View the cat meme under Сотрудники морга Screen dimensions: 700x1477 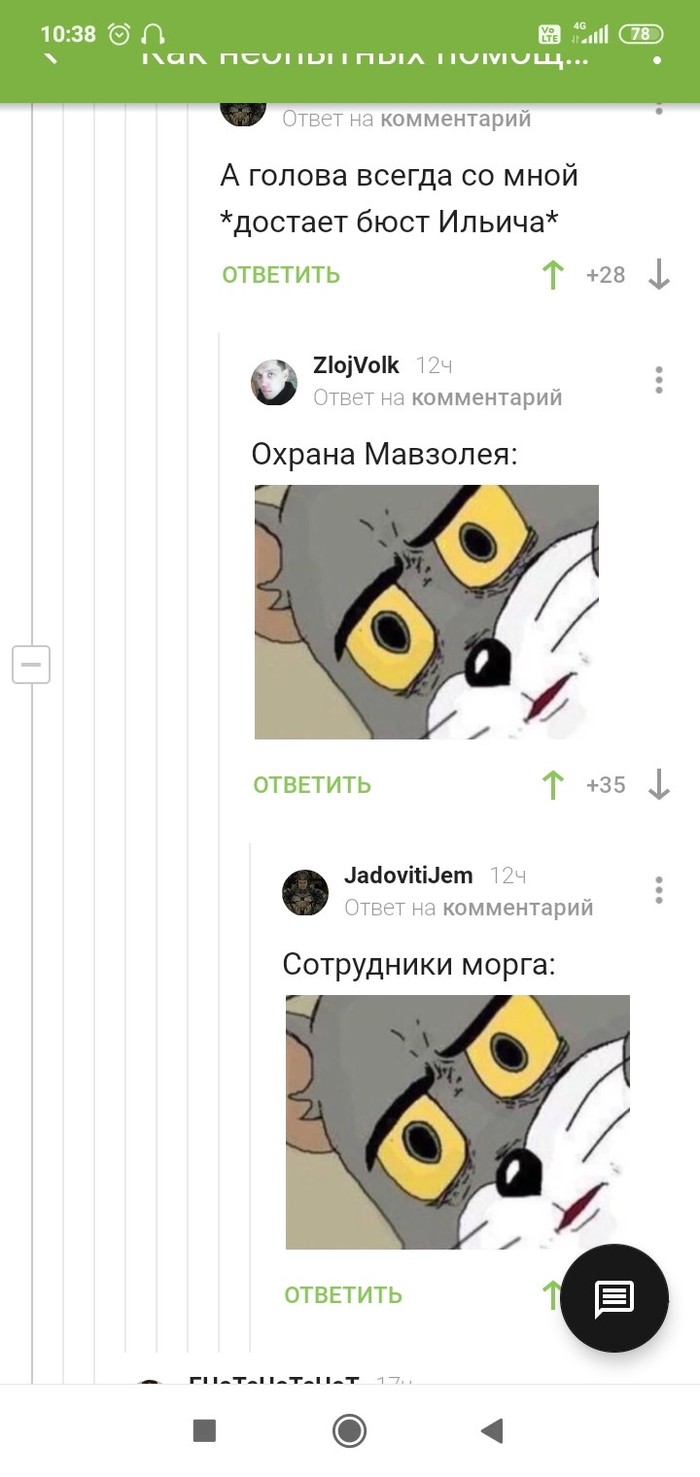click(458, 1122)
